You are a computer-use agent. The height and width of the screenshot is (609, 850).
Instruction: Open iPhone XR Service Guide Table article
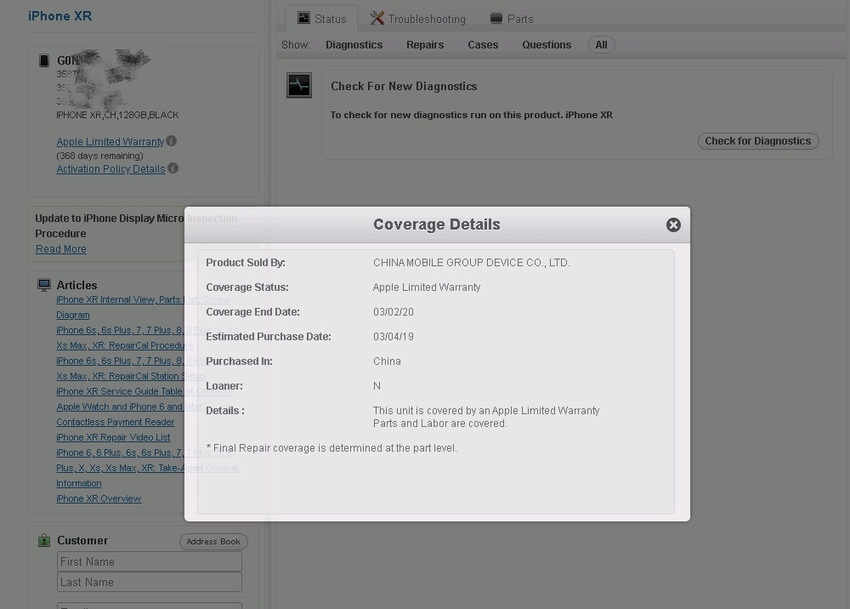[144, 391]
